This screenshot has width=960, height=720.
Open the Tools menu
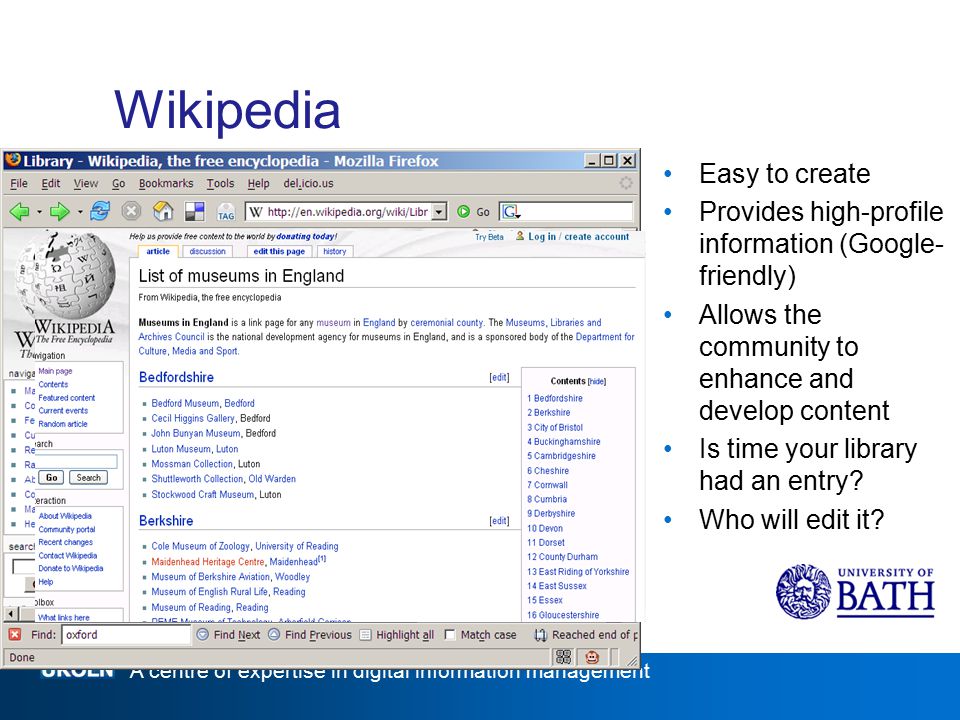(220, 183)
